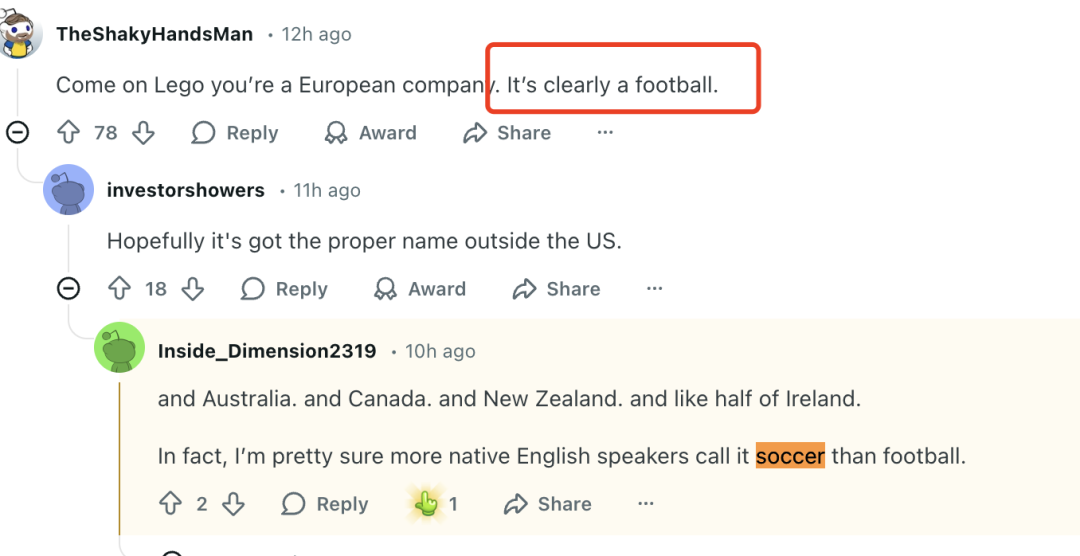Upvote TheShakyHandsMan's comment
The height and width of the screenshot is (556, 1080).
(68, 132)
